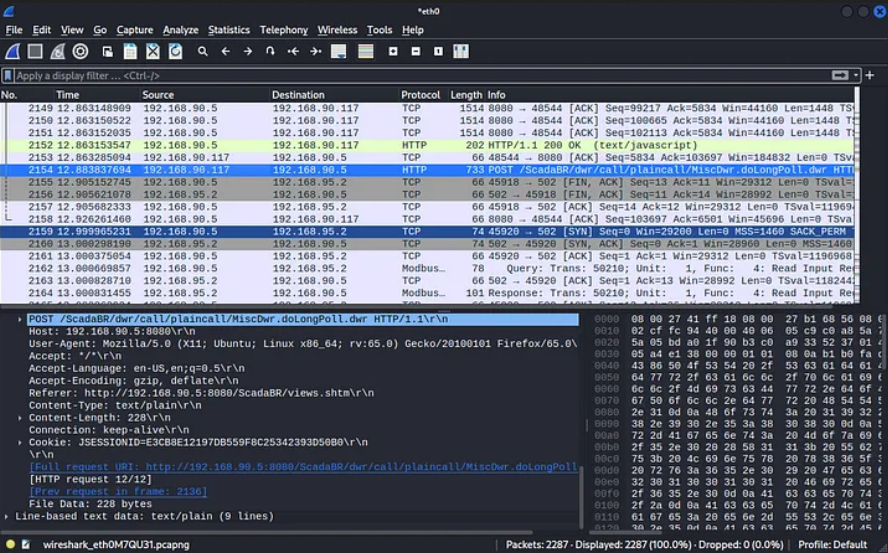Toggle auto-scroll to last packet
This screenshot has width=888, height=553.
[338, 51]
